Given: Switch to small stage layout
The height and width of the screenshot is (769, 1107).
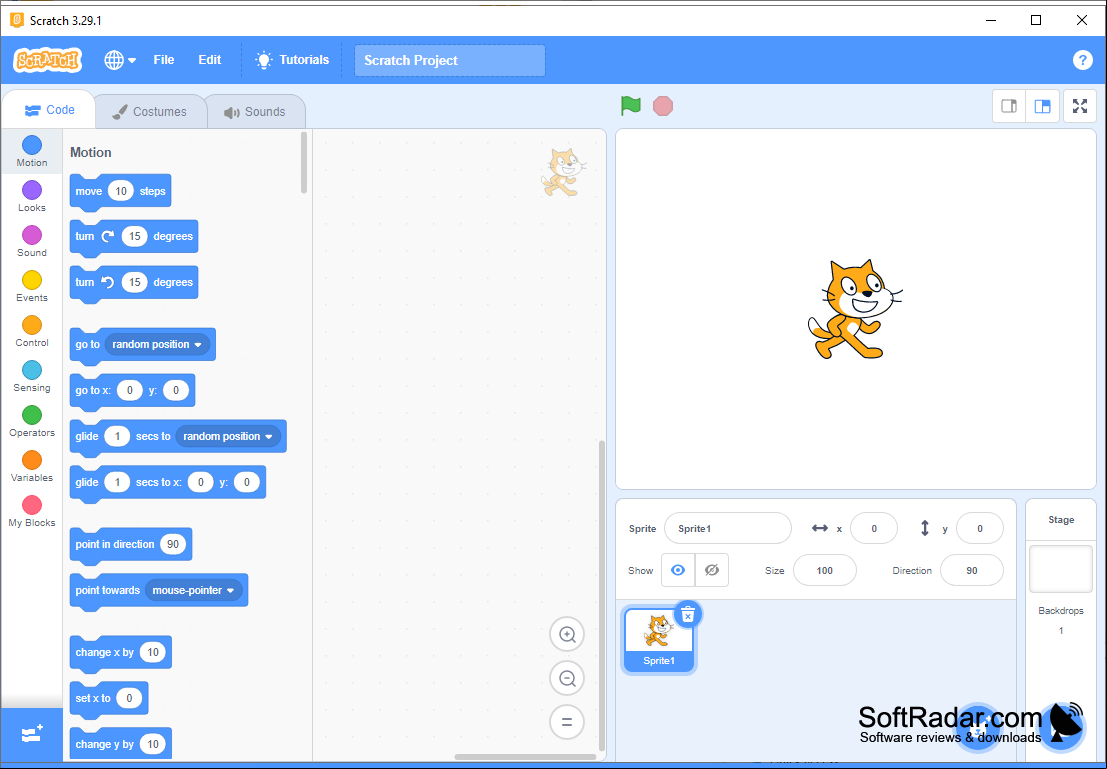Looking at the screenshot, I should pyautogui.click(x=1009, y=106).
